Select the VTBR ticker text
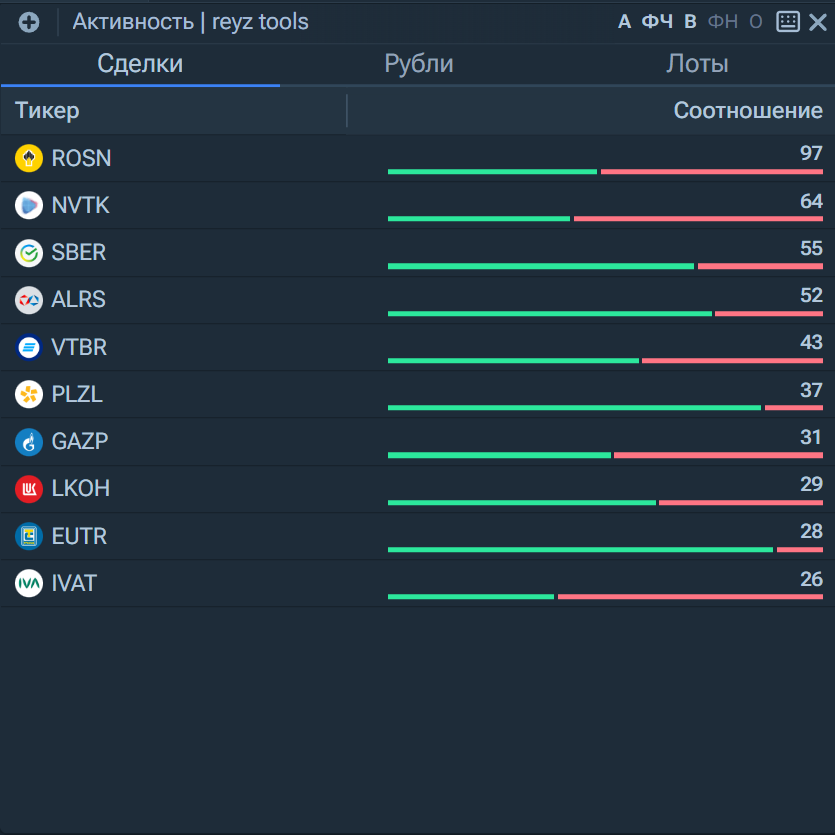 pos(79,347)
